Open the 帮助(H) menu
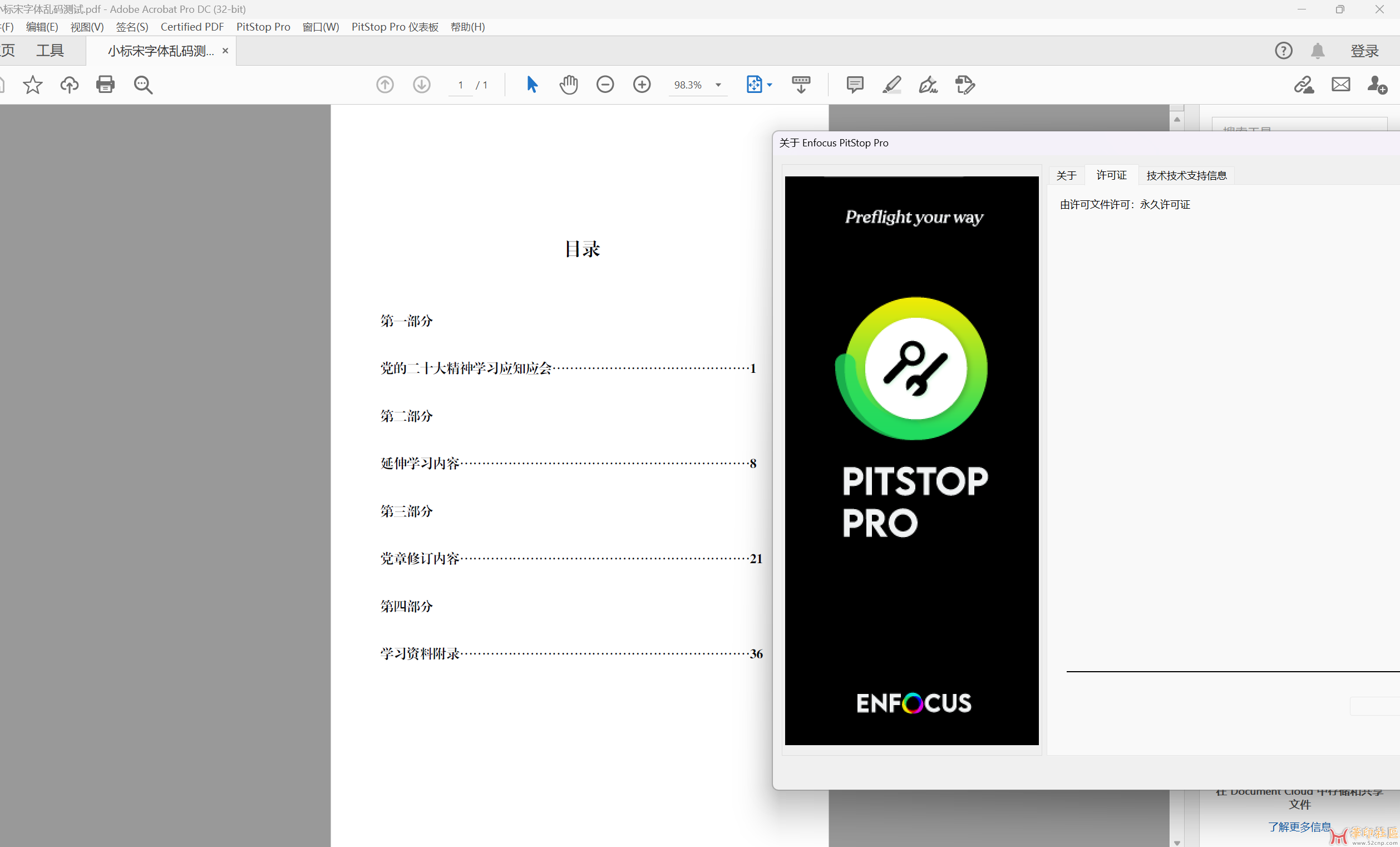 (467, 27)
